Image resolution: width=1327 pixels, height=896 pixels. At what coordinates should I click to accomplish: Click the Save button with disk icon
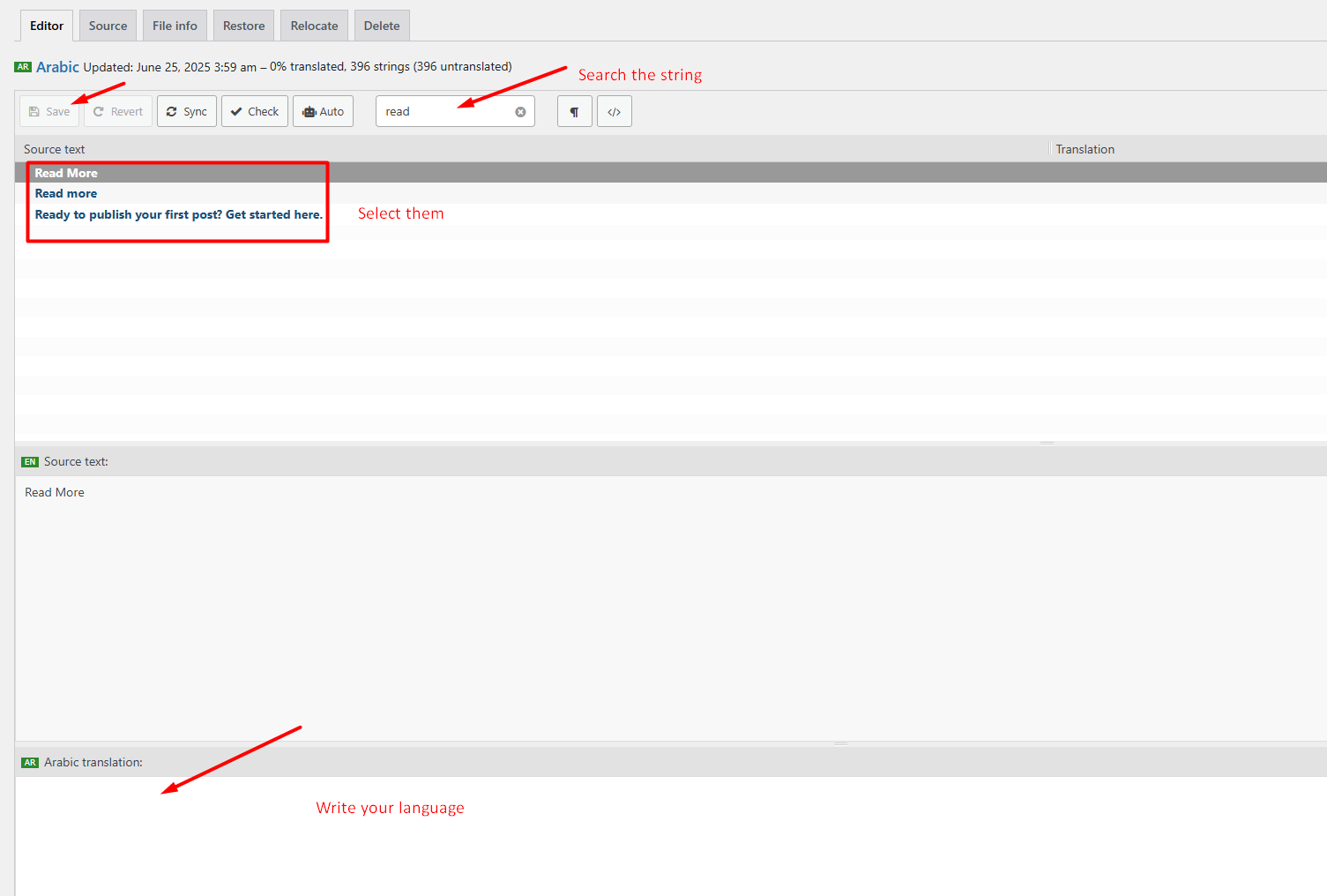coord(49,112)
